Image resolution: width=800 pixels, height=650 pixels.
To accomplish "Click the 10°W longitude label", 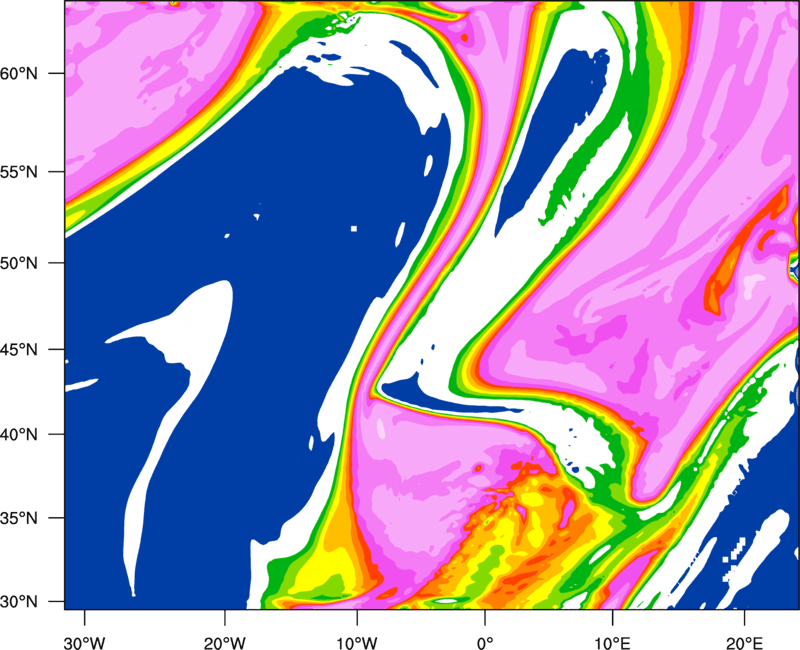I will [x=357, y=643].
